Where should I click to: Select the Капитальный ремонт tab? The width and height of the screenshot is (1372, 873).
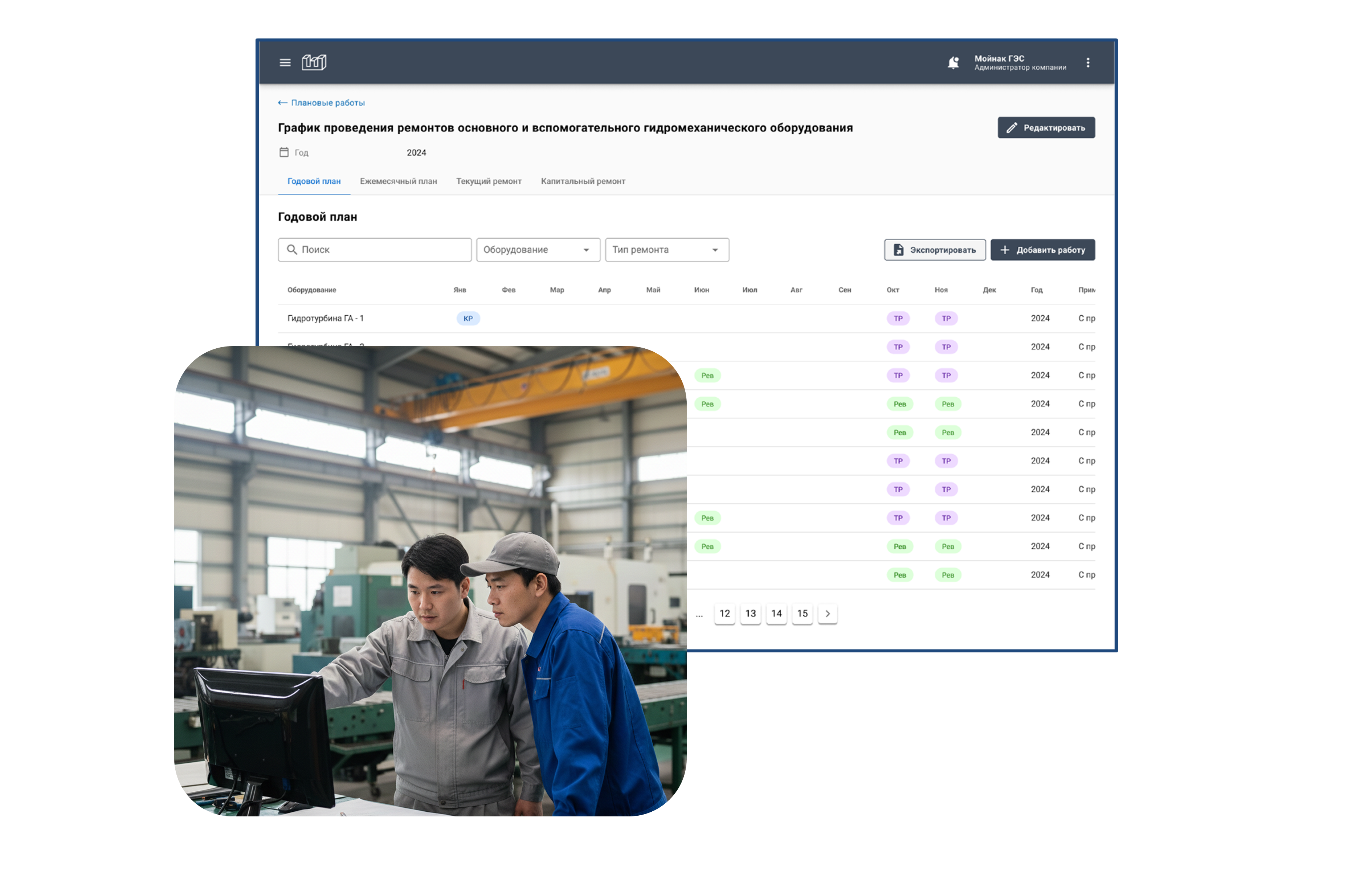pyautogui.click(x=583, y=181)
